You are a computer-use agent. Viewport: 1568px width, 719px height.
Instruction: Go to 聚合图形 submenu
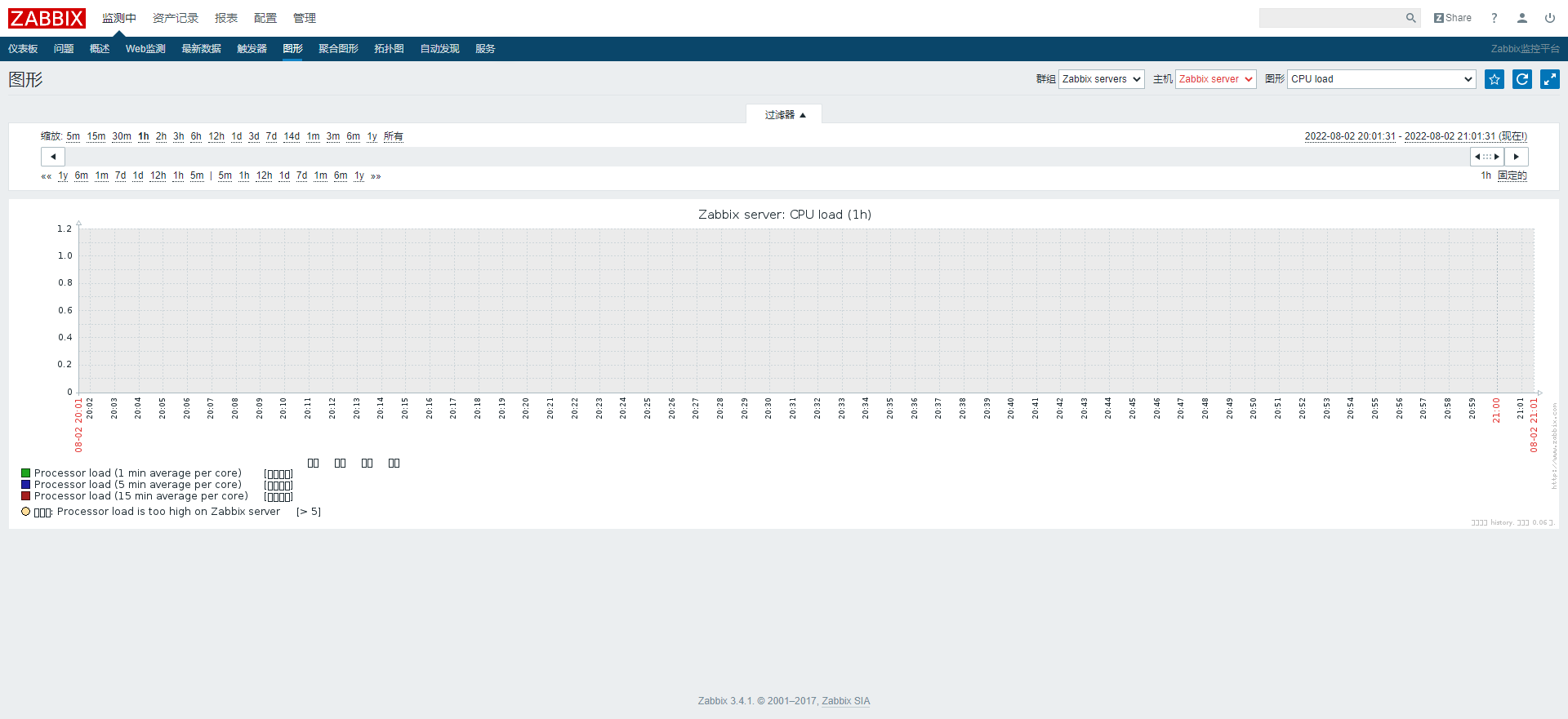coord(338,49)
